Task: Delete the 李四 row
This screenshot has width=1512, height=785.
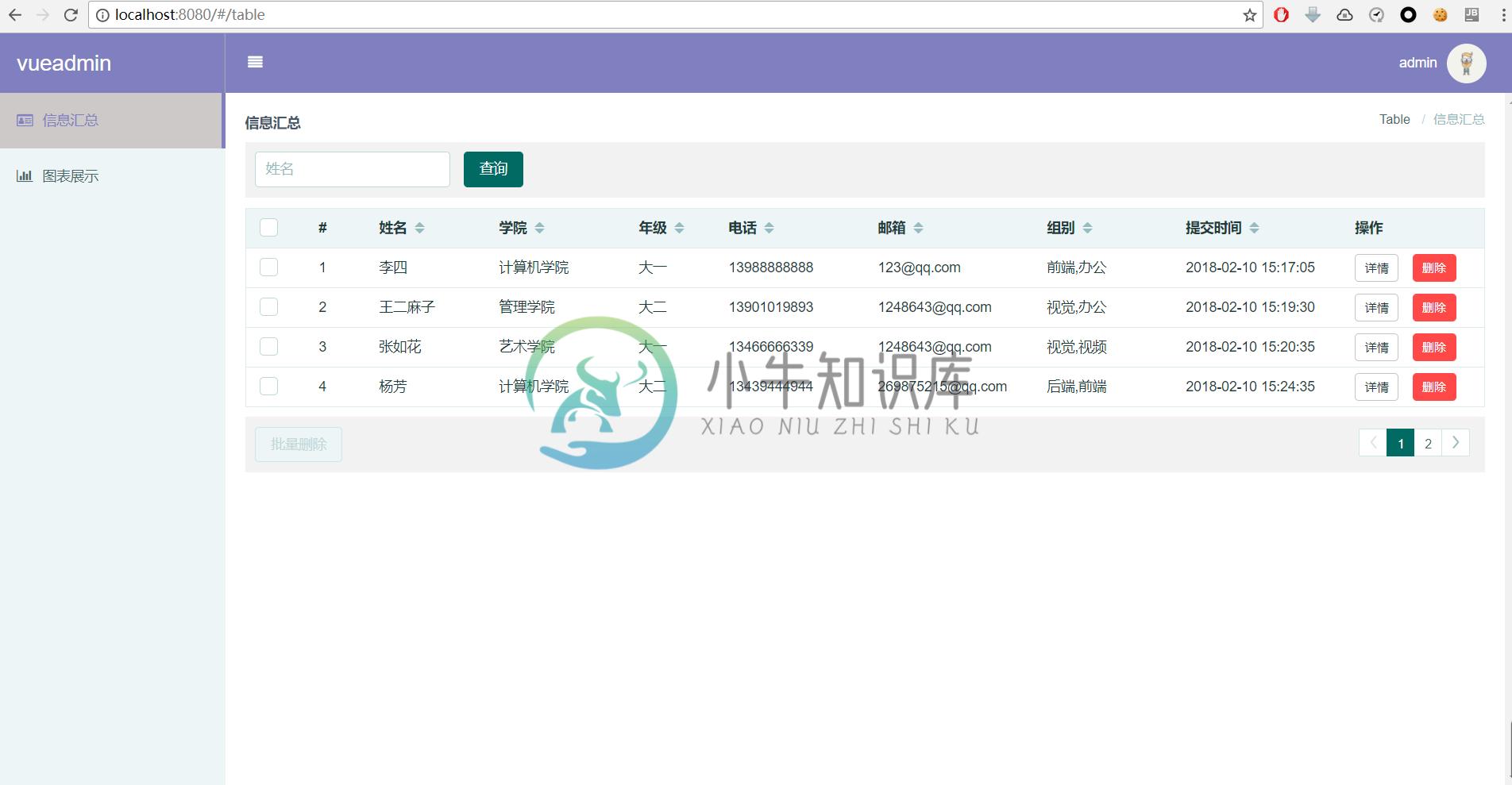Action: point(1434,267)
